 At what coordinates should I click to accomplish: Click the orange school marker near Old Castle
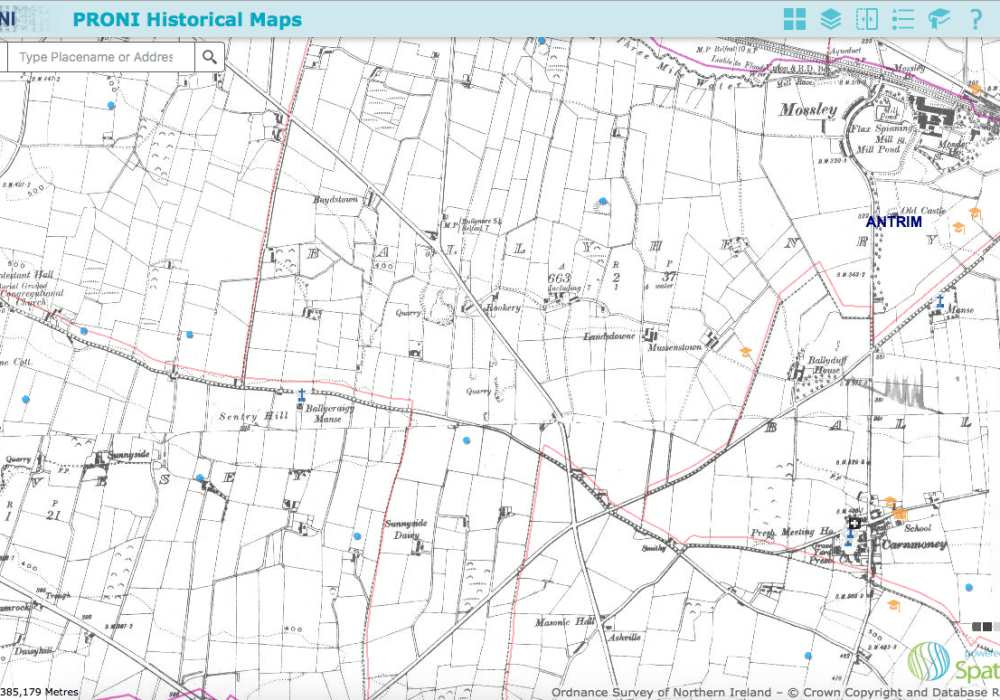pos(959,227)
